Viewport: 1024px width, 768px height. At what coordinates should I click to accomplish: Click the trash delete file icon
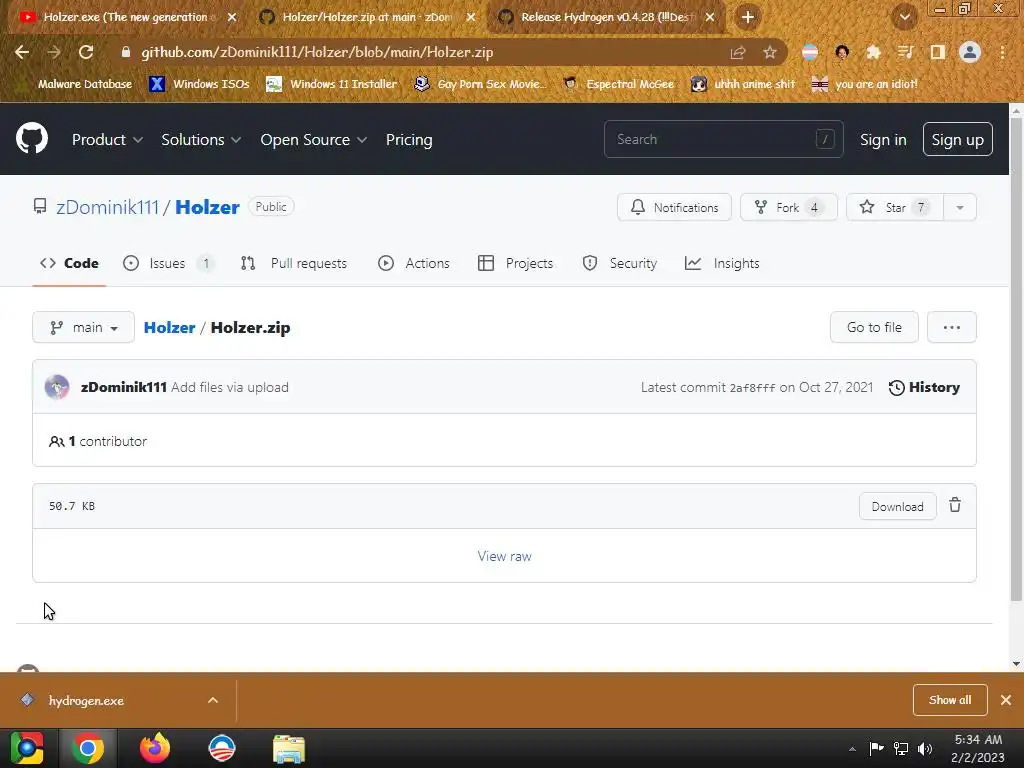955,505
